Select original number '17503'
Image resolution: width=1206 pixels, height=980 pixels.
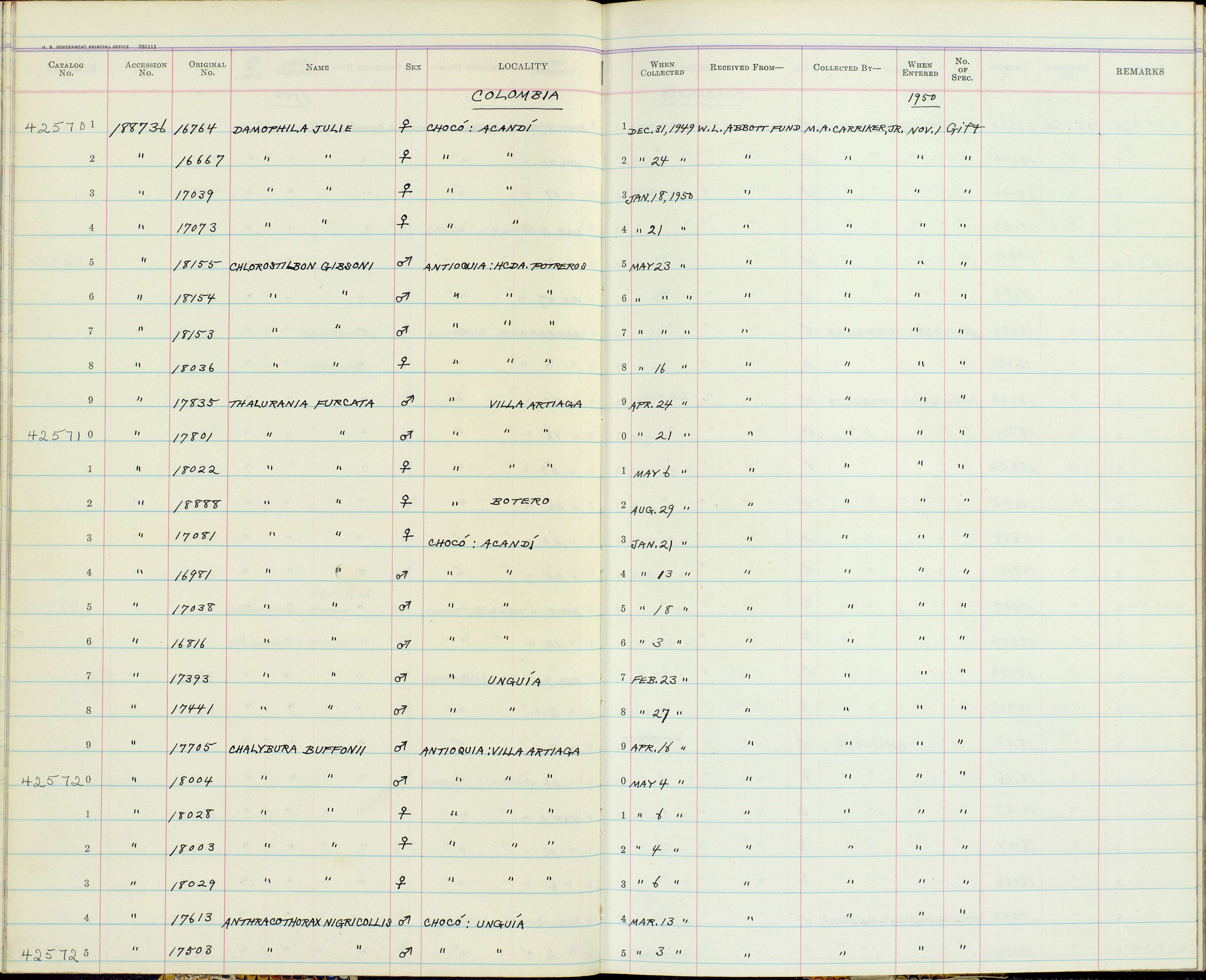[190, 951]
